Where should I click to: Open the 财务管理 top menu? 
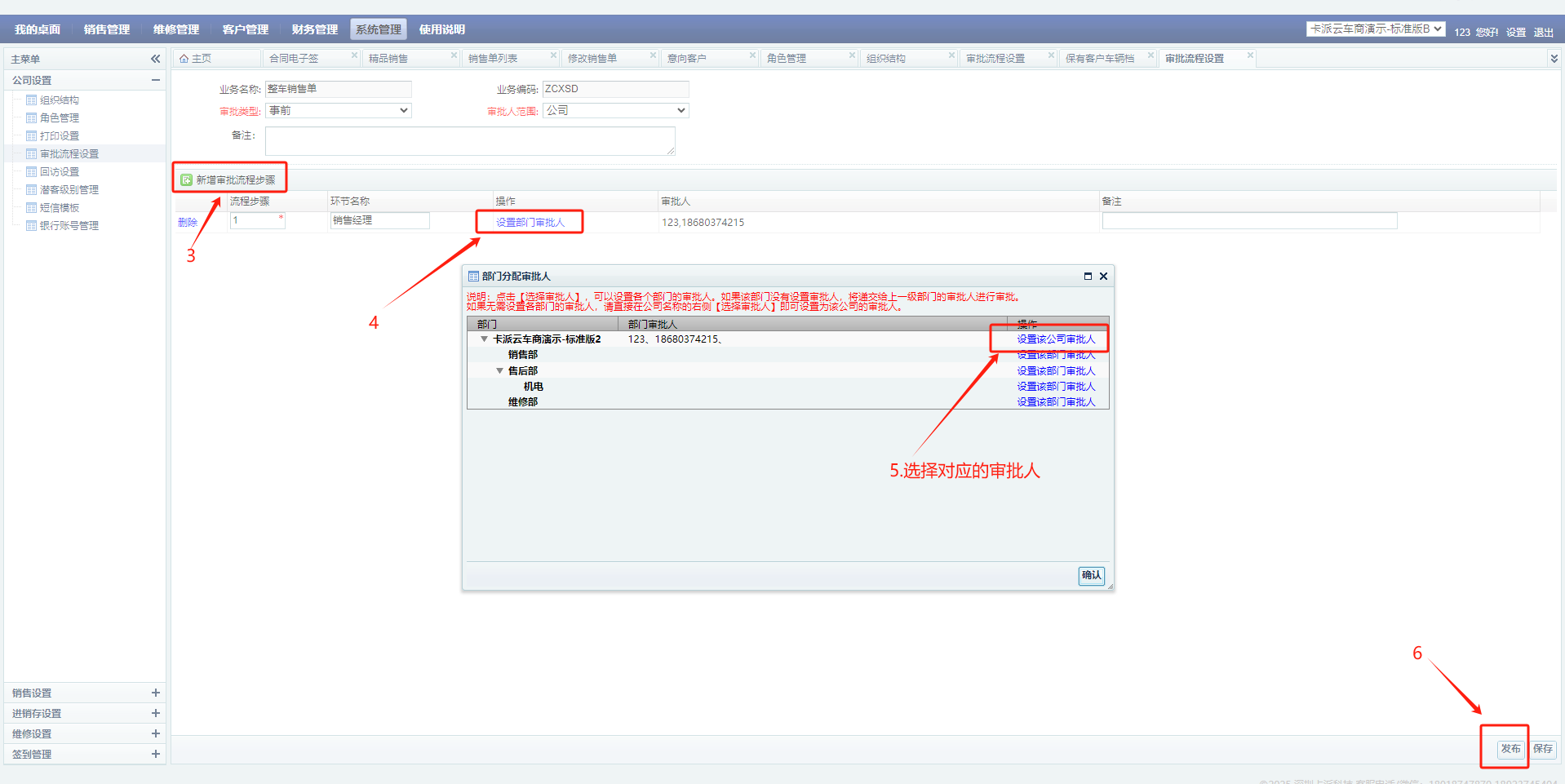[314, 29]
